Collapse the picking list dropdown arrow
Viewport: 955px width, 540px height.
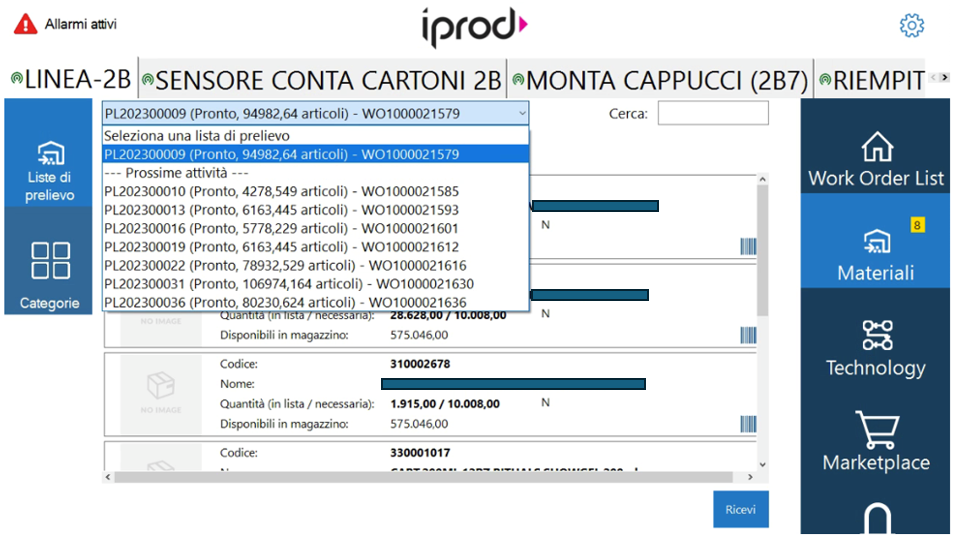pos(522,113)
